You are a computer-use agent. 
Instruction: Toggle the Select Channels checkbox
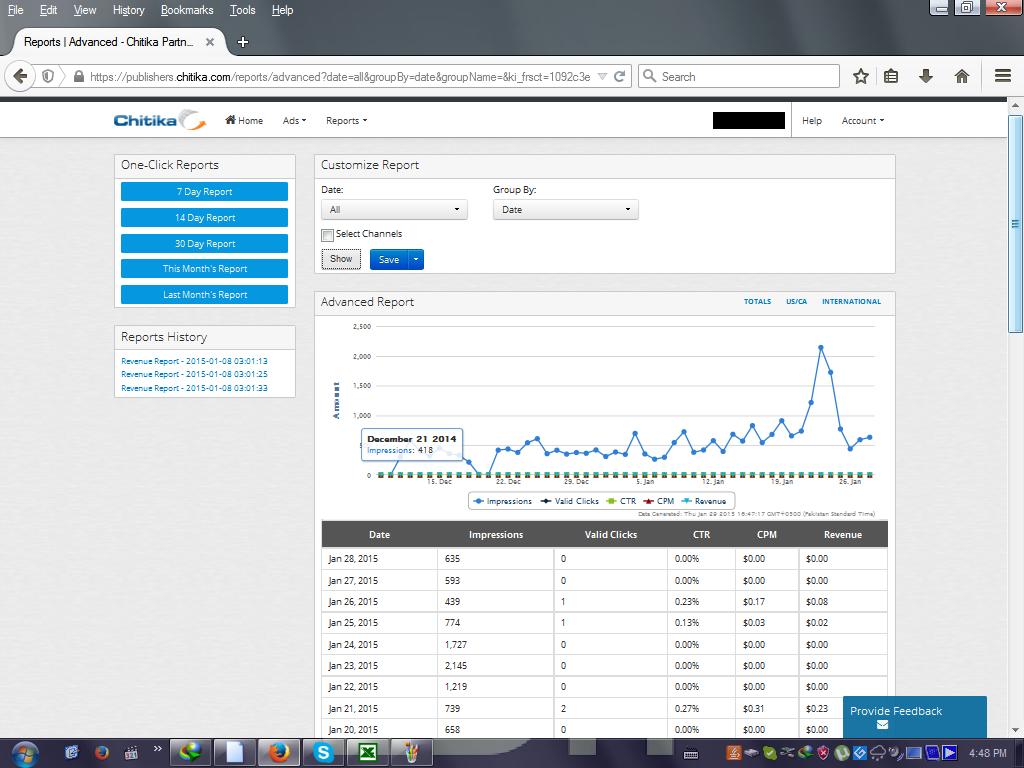(x=327, y=234)
